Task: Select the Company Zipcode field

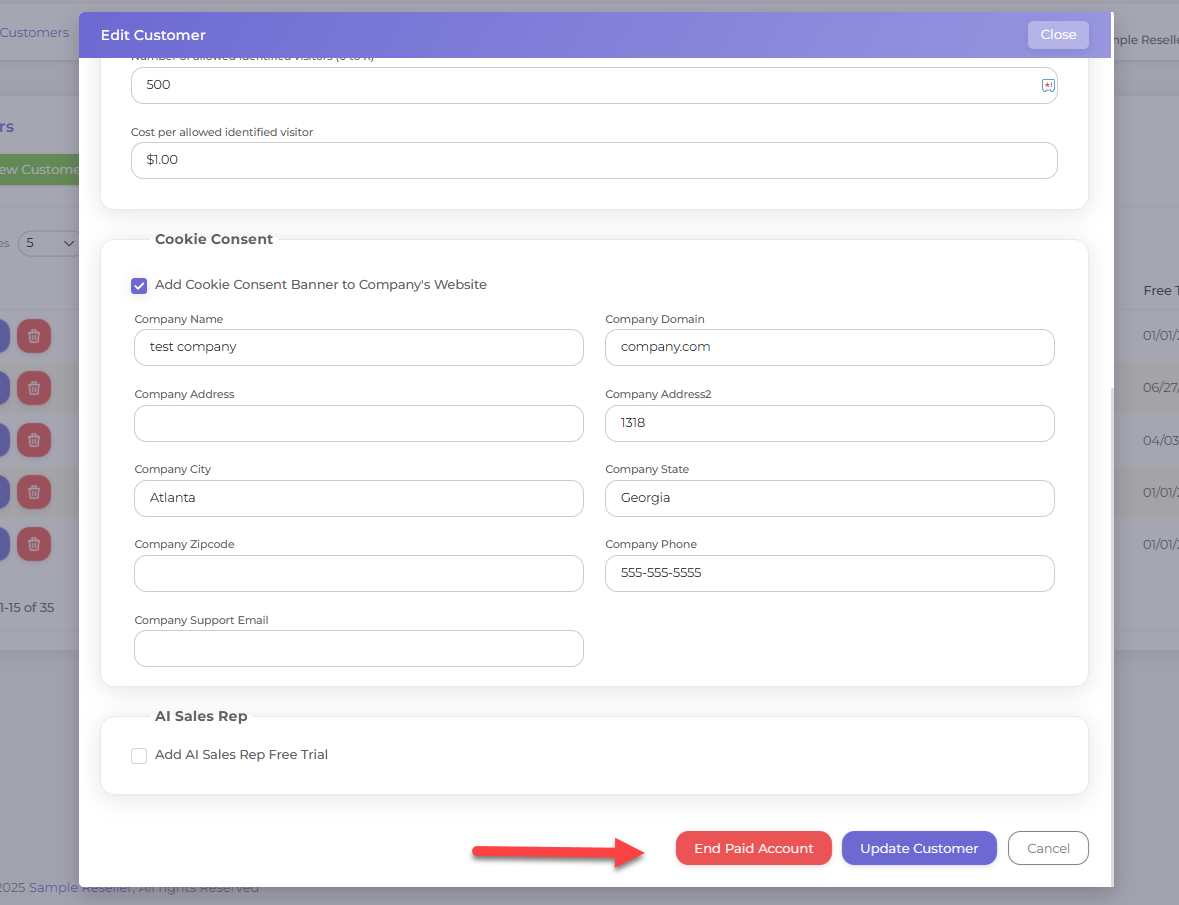Action: 358,573
